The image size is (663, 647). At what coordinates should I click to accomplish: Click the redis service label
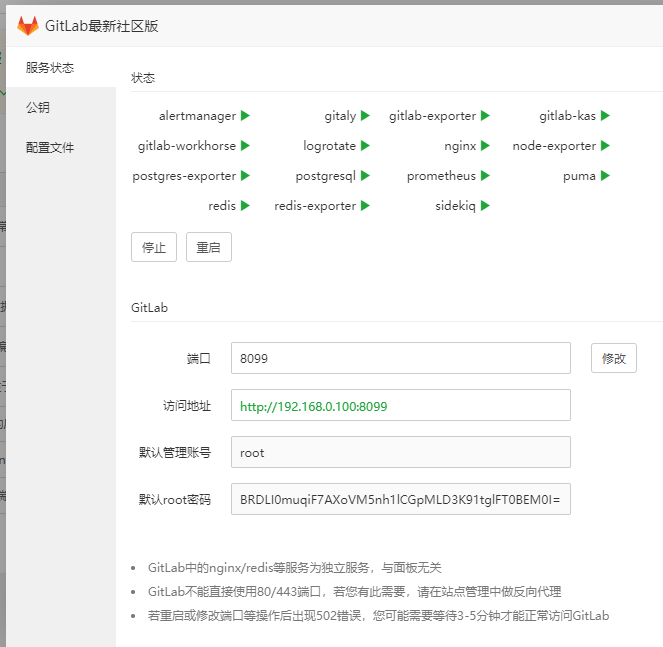[222, 206]
